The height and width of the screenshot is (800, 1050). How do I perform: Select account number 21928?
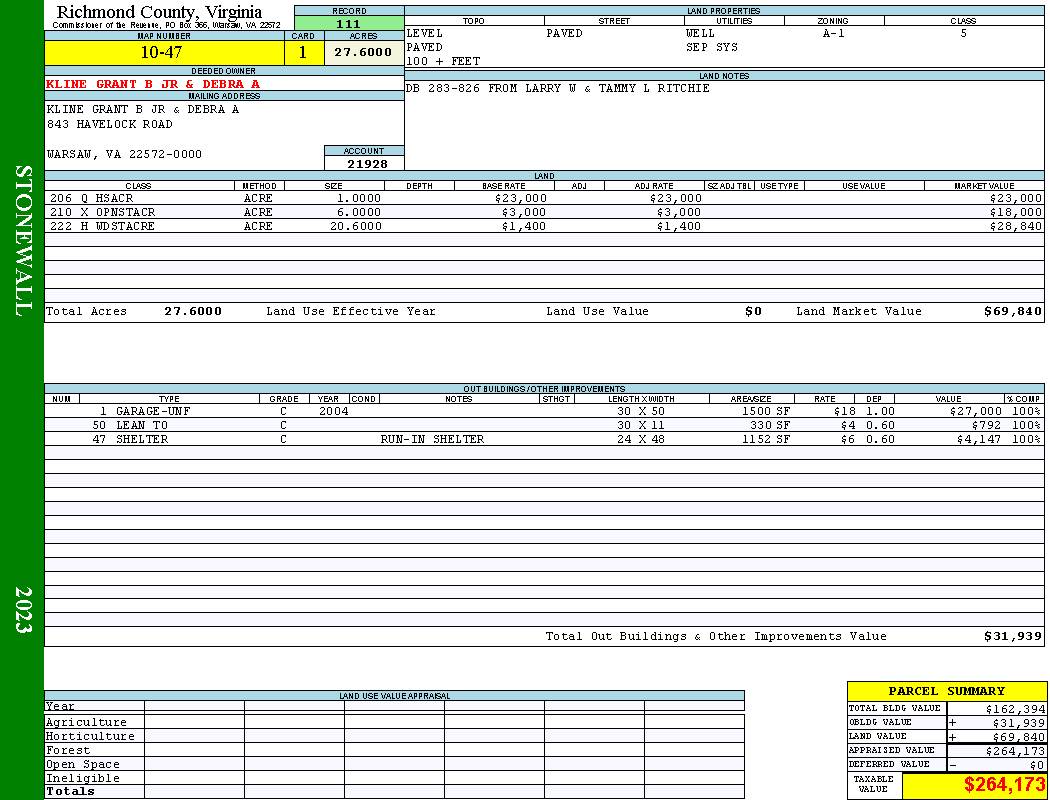pyautogui.click(x=364, y=163)
